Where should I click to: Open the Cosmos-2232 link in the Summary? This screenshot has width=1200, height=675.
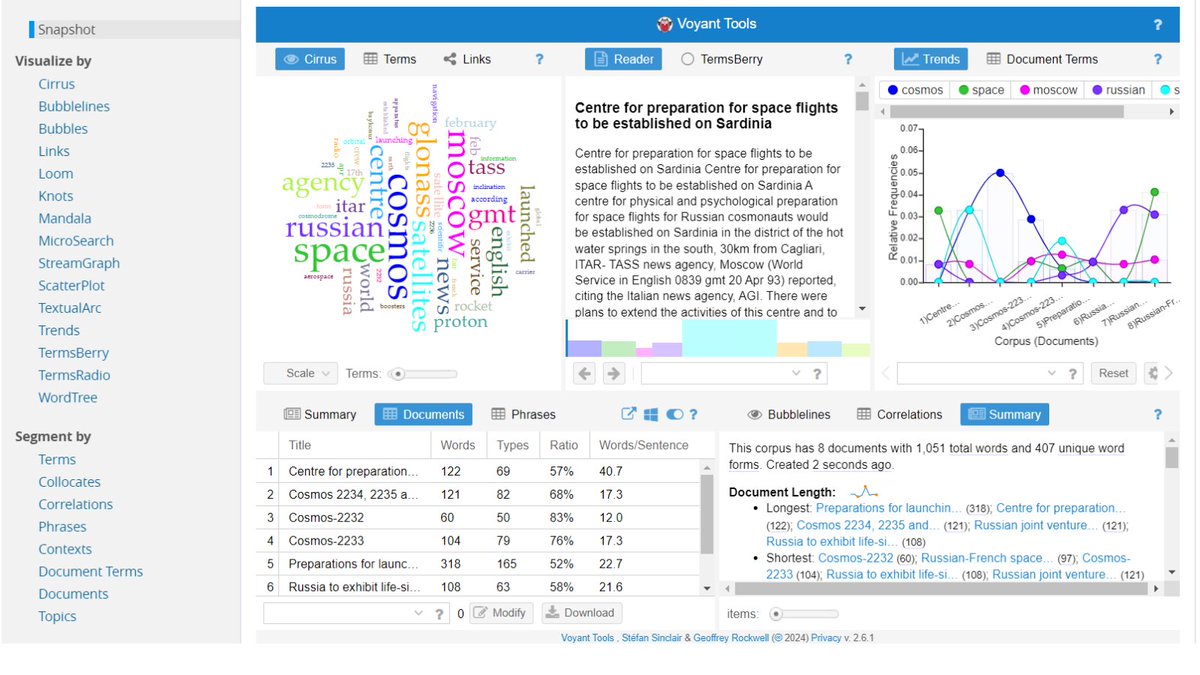tap(855, 558)
